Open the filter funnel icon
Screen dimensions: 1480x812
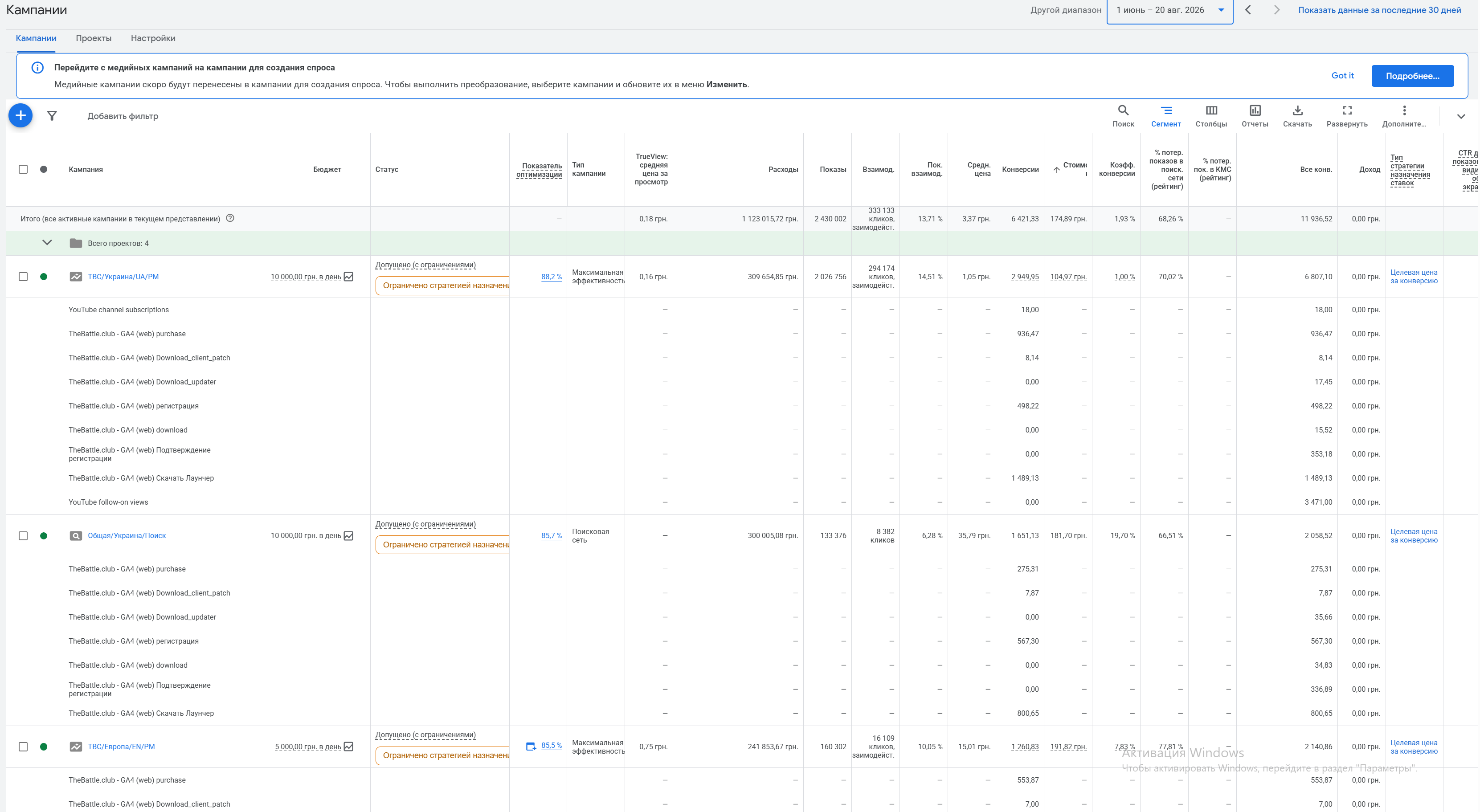(x=52, y=116)
